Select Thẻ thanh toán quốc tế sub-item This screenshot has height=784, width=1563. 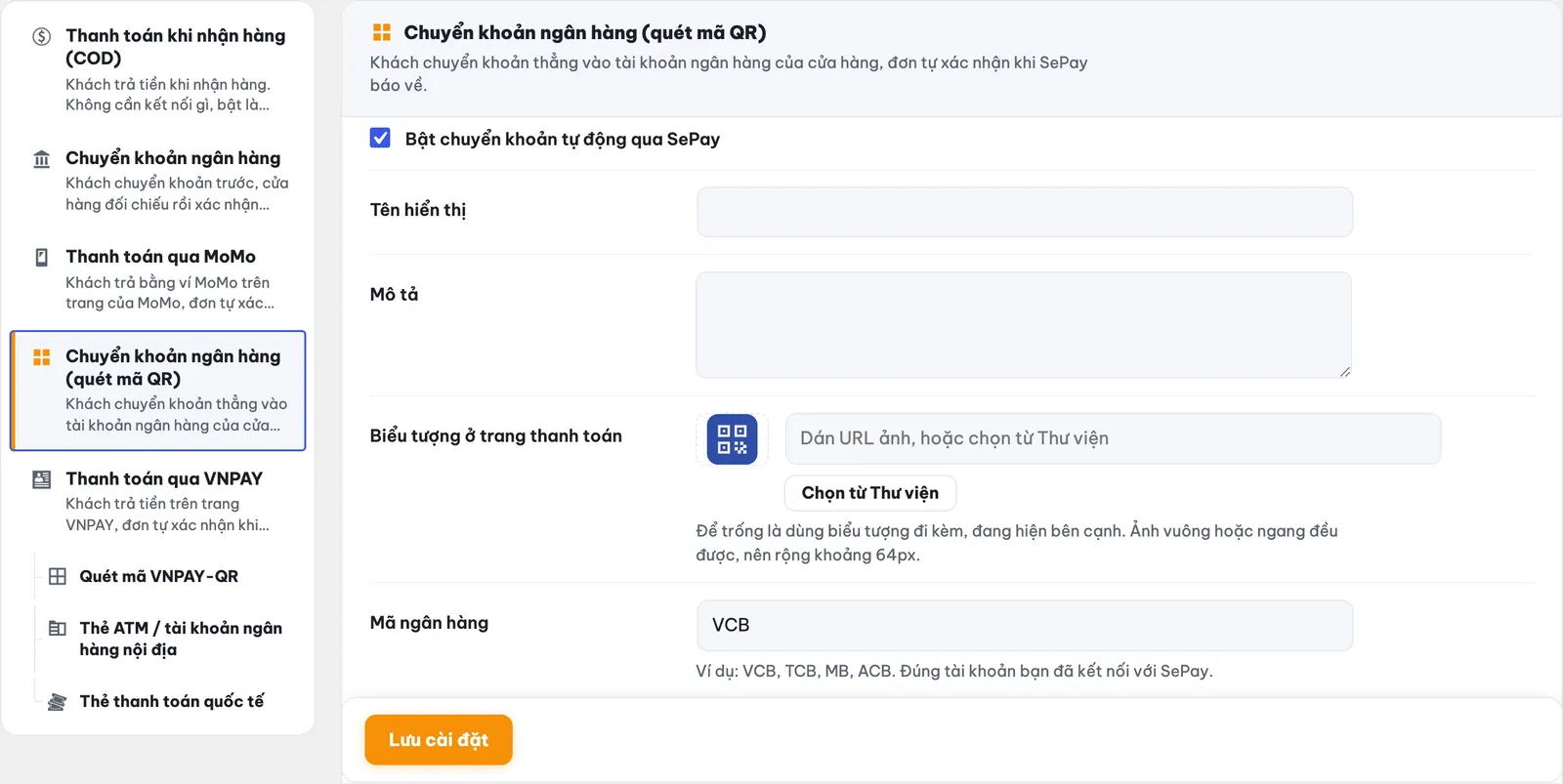tap(170, 702)
